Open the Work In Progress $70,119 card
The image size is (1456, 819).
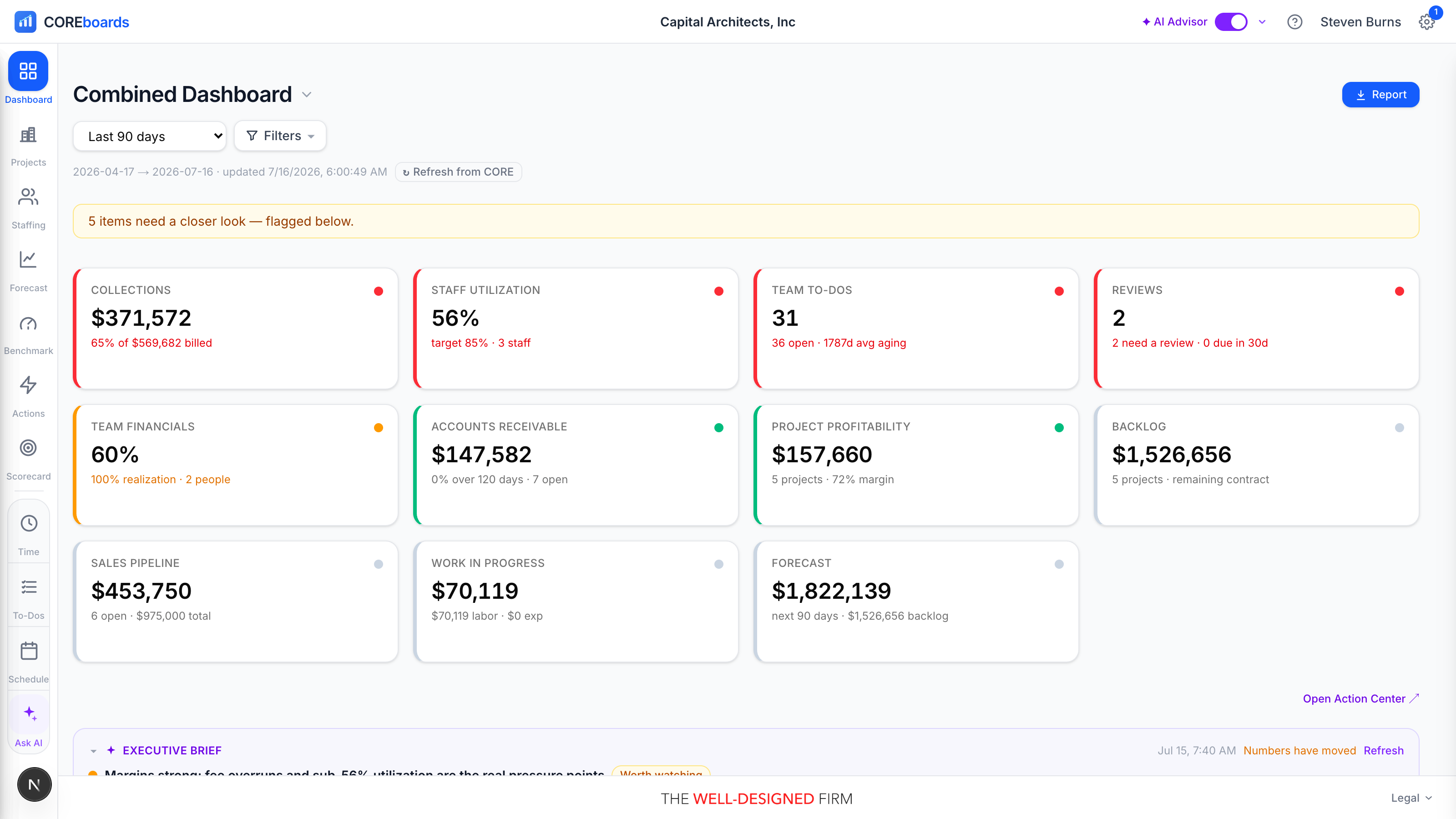coord(576,602)
